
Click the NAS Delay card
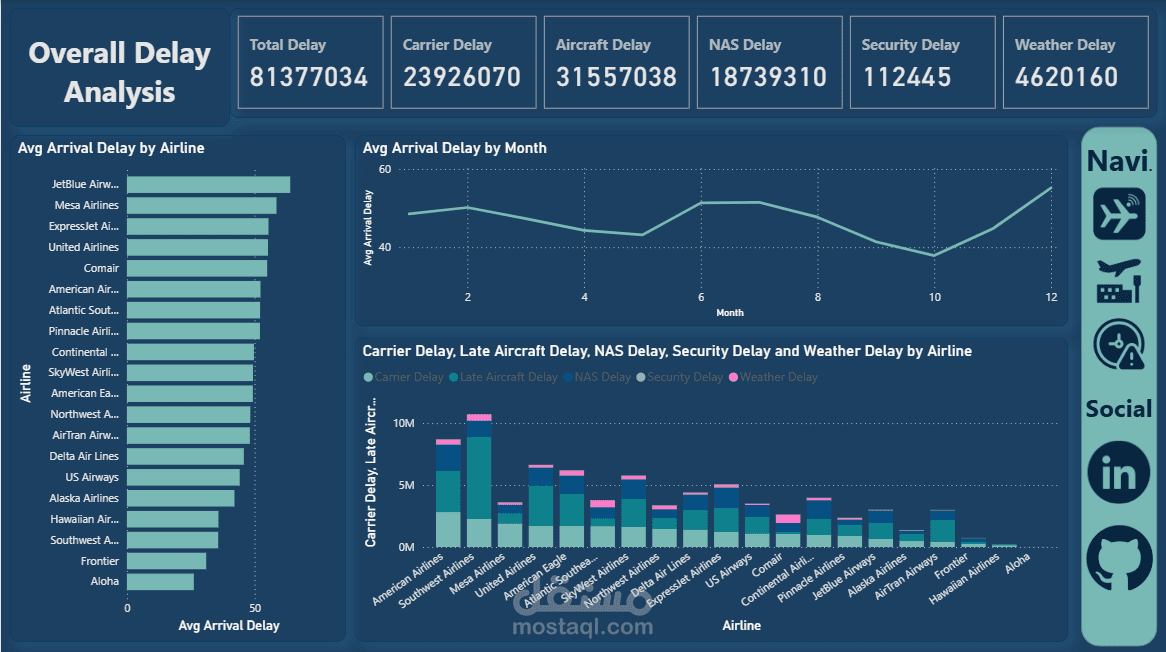click(770, 62)
